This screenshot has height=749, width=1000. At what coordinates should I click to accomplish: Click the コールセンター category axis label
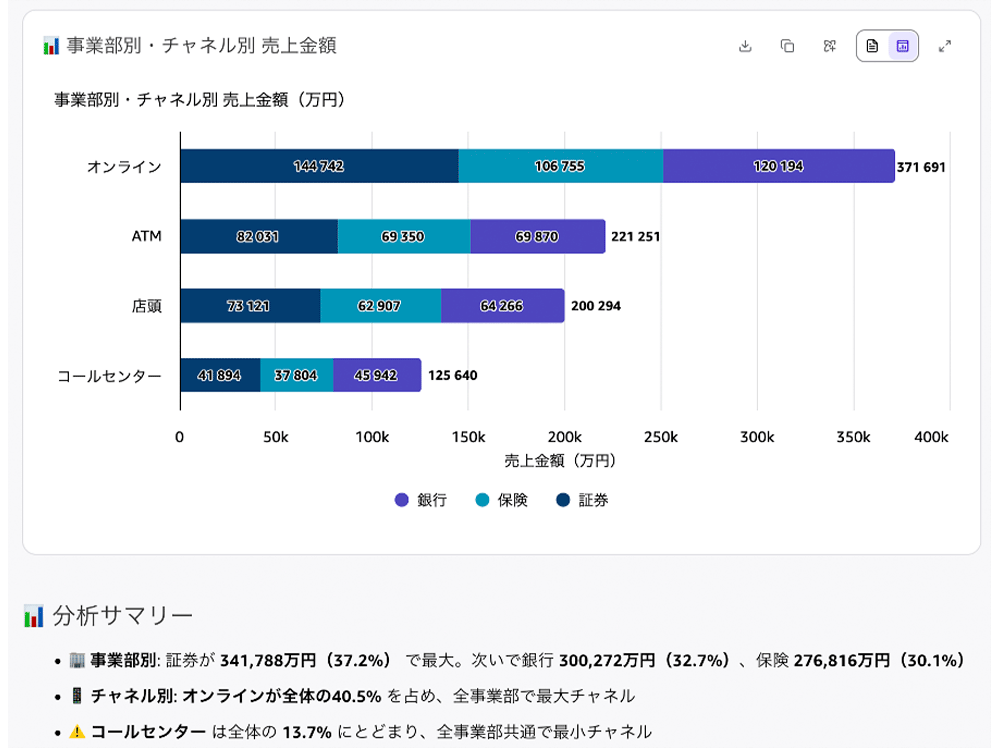pos(110,376)
